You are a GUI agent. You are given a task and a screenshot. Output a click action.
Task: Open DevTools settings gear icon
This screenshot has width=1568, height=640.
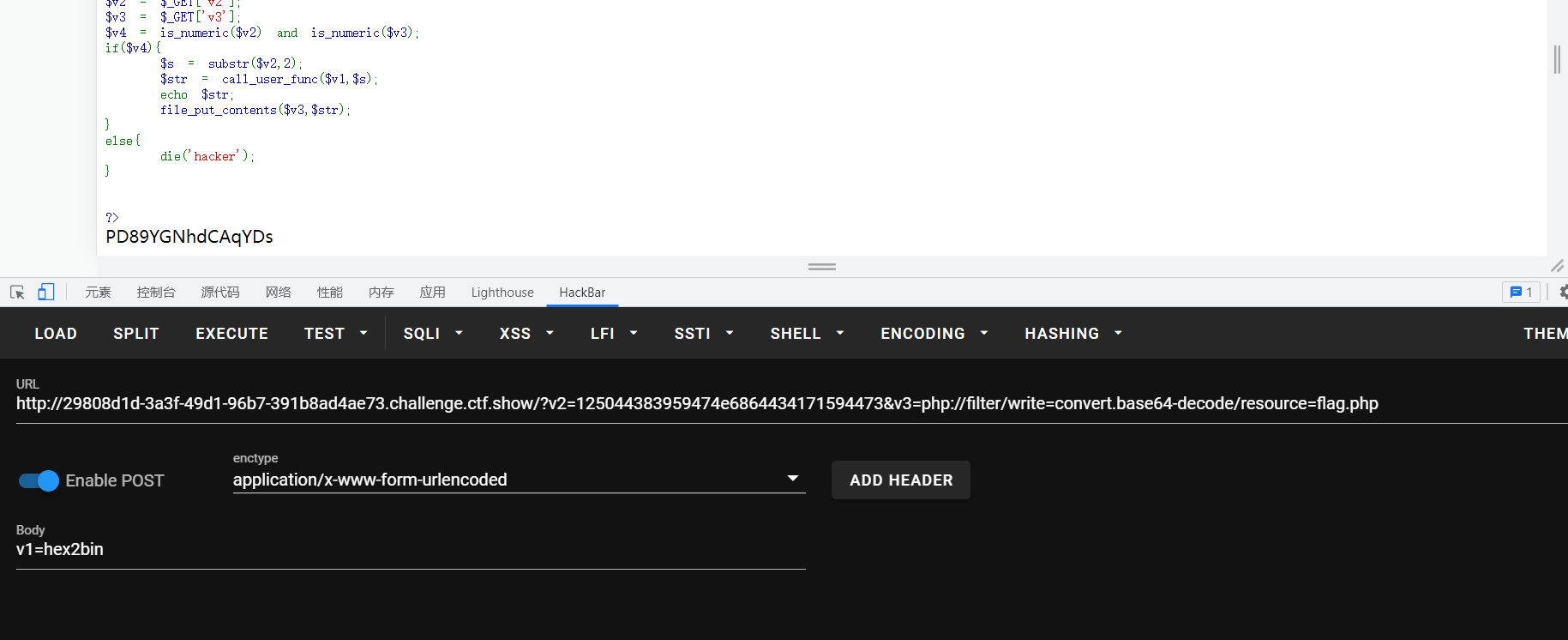(1563, 293)
